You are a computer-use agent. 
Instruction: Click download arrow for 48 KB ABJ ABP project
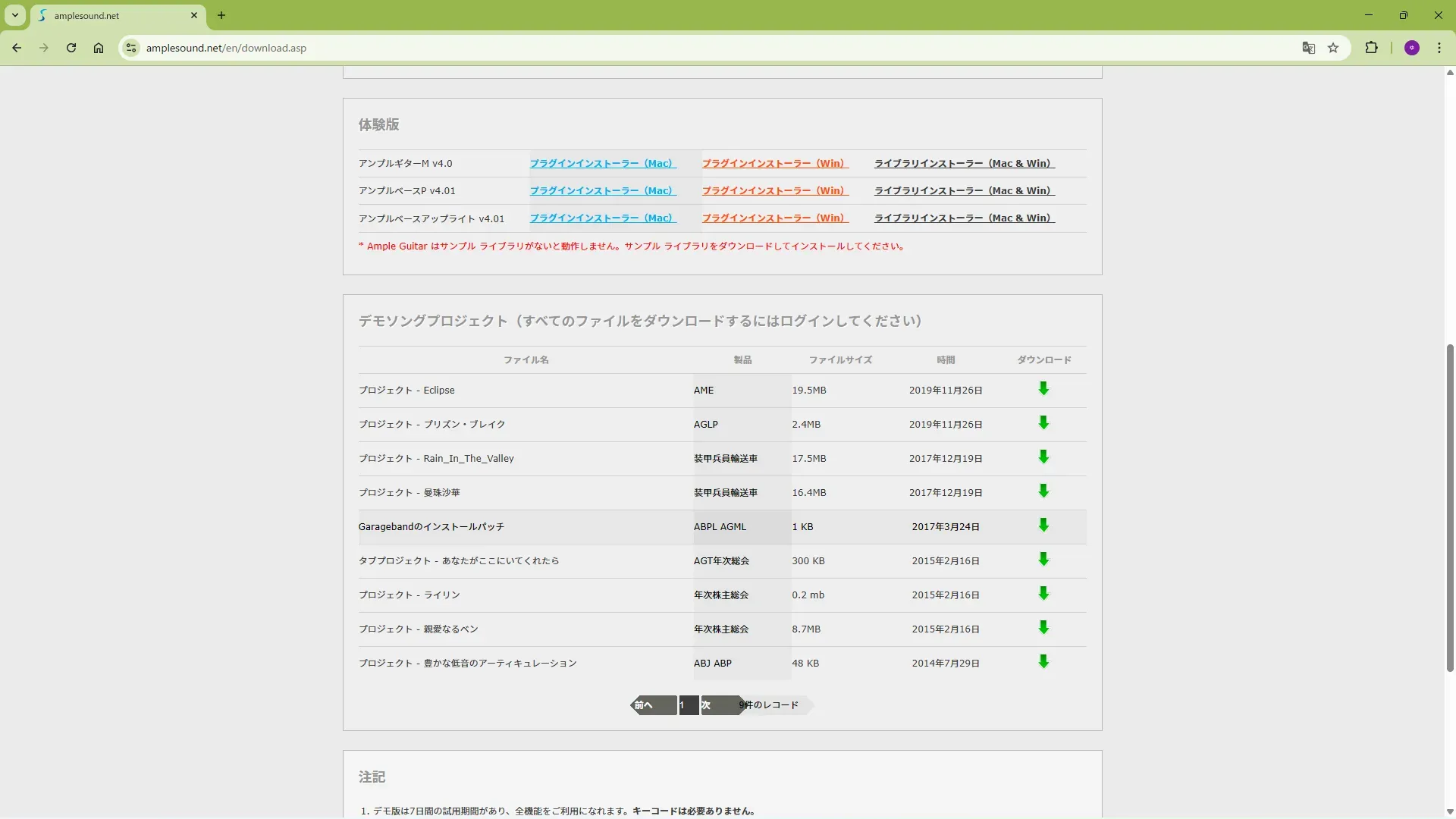(1043, 662)
